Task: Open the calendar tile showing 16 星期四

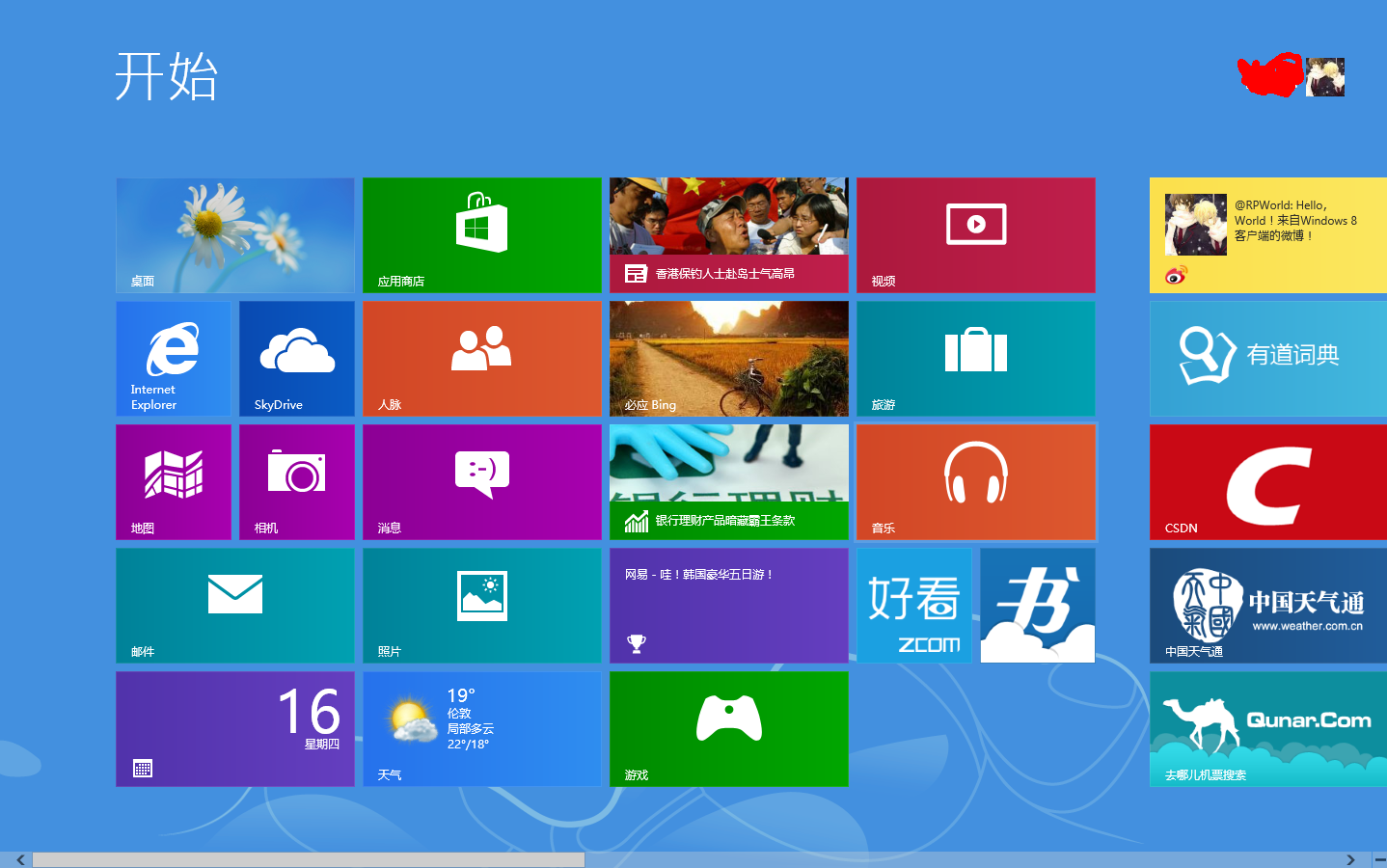Action: coord(235,729)
